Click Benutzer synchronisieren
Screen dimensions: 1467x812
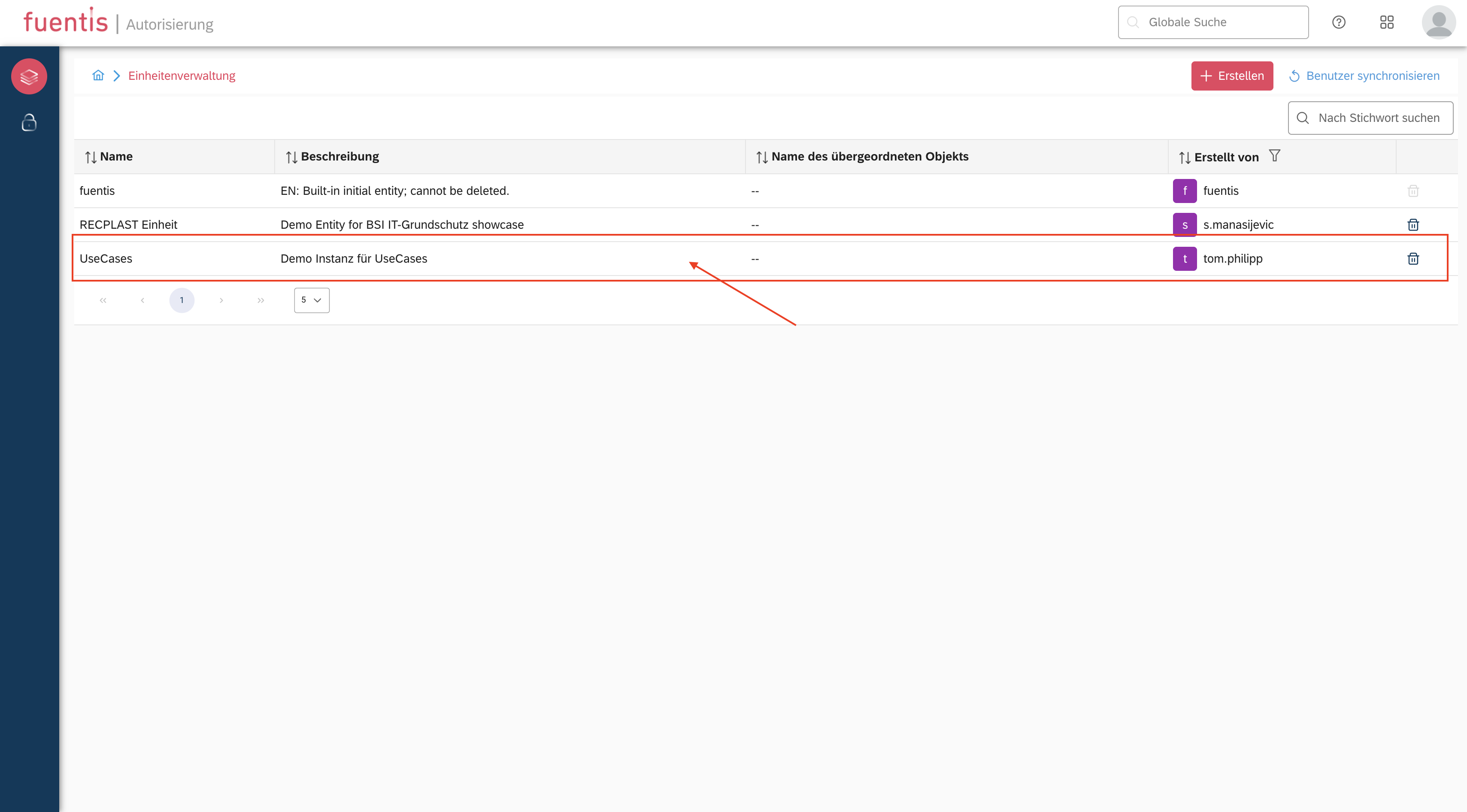tap(1364, 76)
